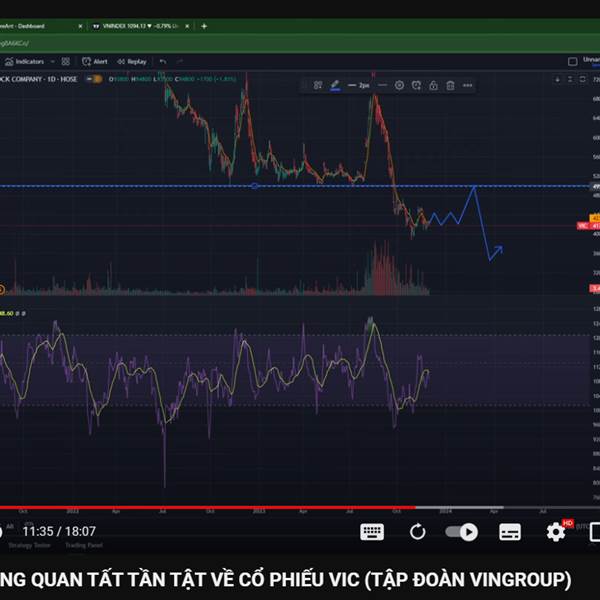Open YouTube keyboard shortcuts icon

[x=372, y=532]
